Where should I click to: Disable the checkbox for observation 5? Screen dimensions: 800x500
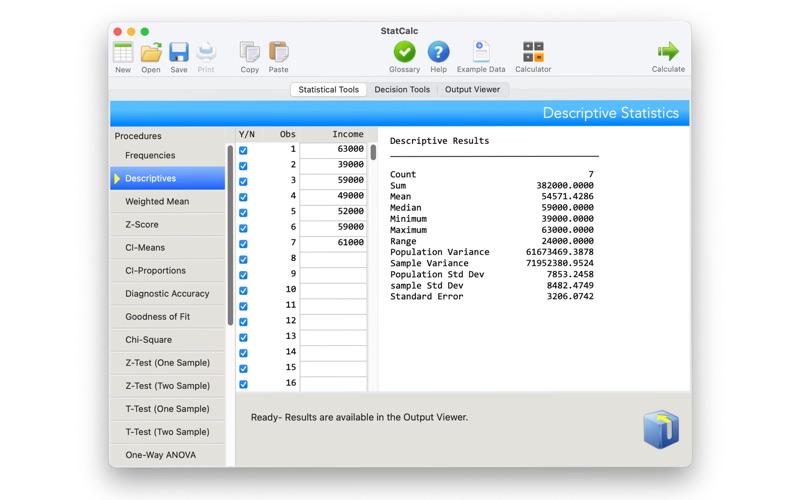[x=243, y=213]
